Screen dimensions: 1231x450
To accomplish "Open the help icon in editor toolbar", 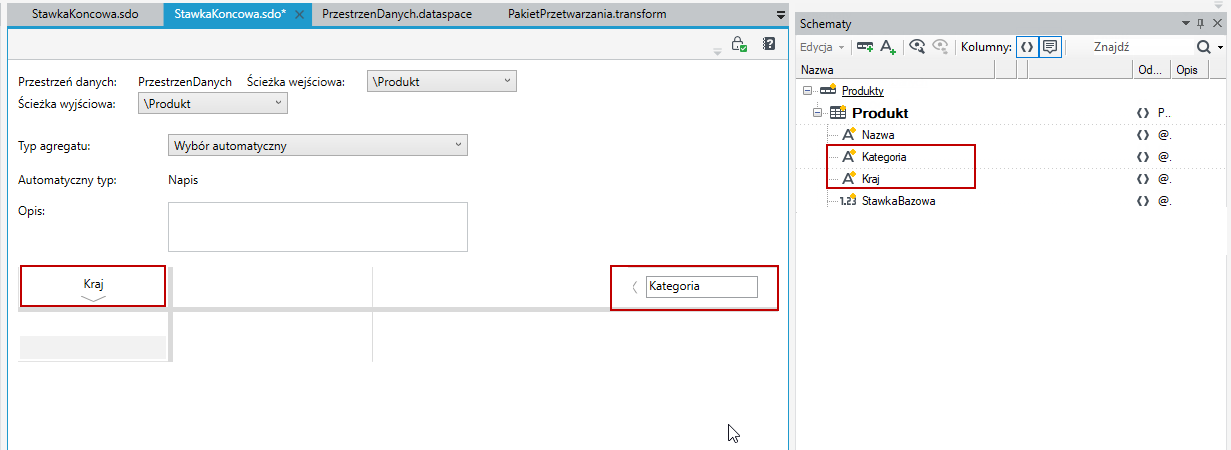I will pyautogui.click(x=769, y=44).
